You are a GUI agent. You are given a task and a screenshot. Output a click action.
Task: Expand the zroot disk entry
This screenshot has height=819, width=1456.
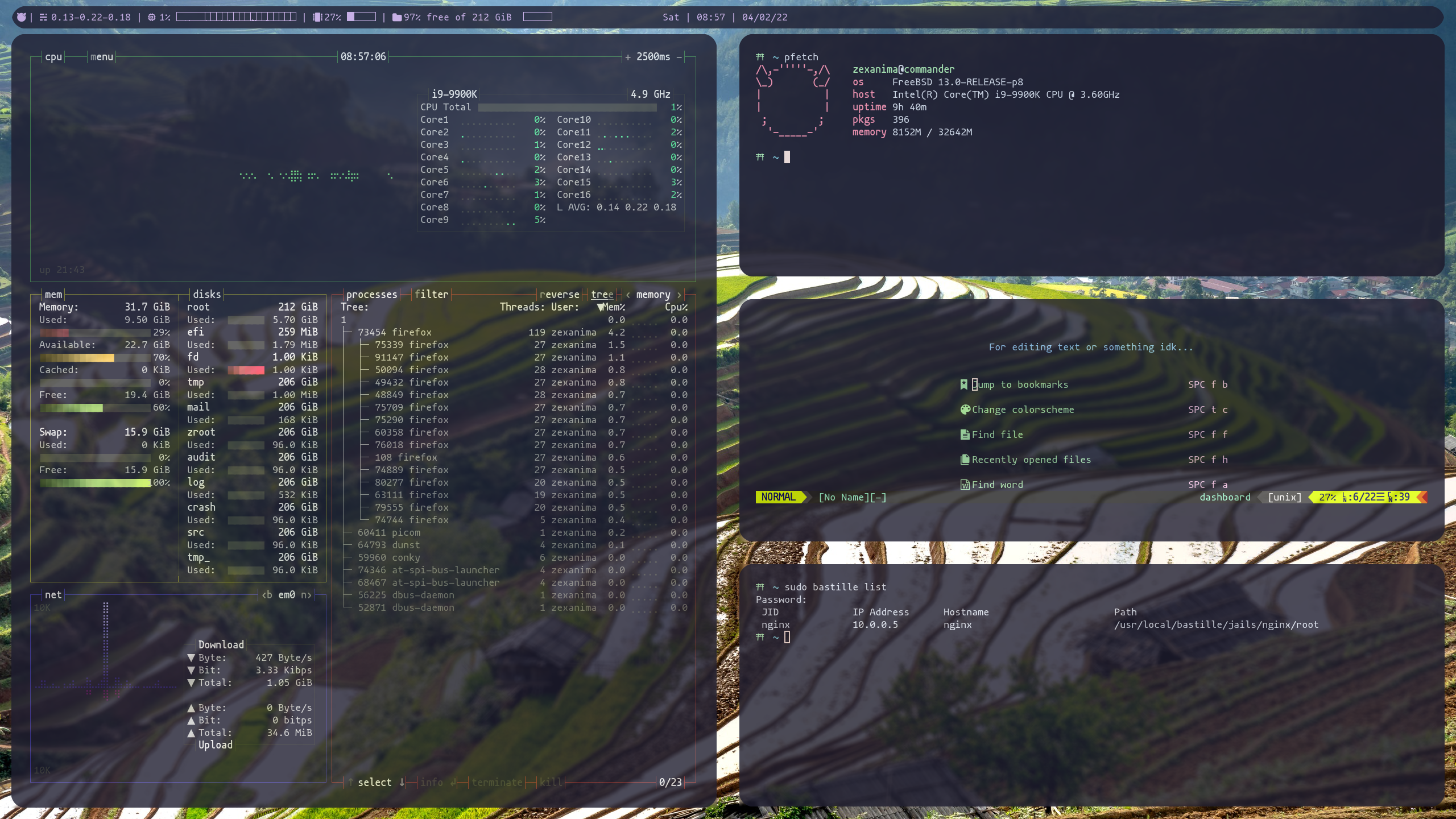click(x=199, y=432)
